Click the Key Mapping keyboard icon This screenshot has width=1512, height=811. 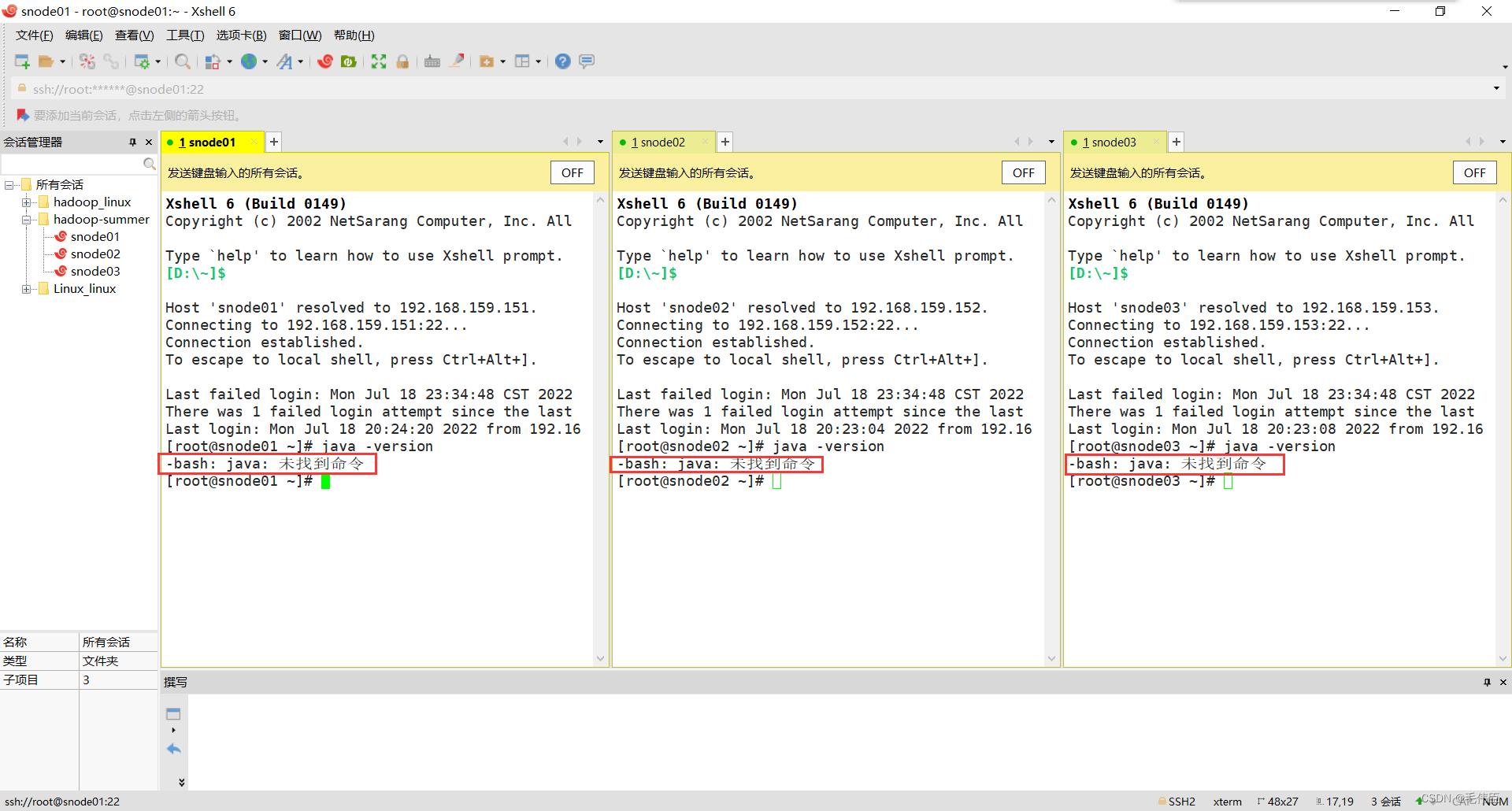pos(432,61)
